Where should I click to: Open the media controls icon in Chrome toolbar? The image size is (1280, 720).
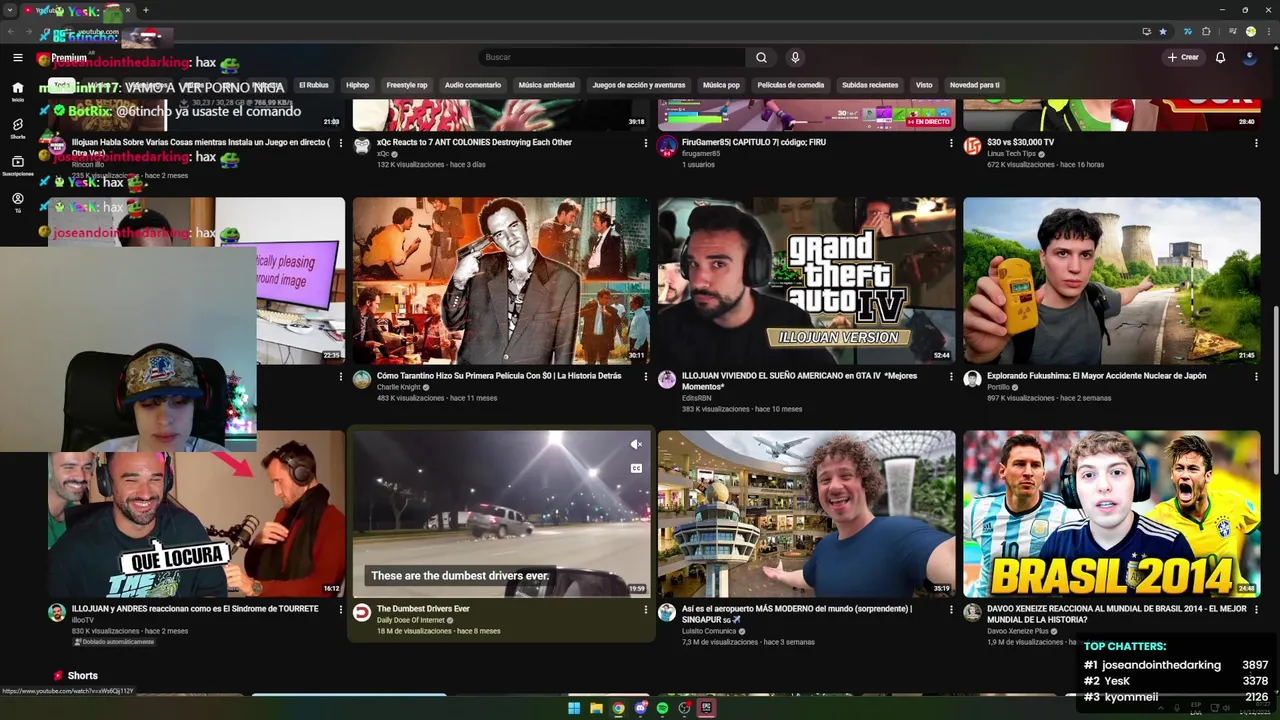pyautogui.click(x=1232, y=31)
